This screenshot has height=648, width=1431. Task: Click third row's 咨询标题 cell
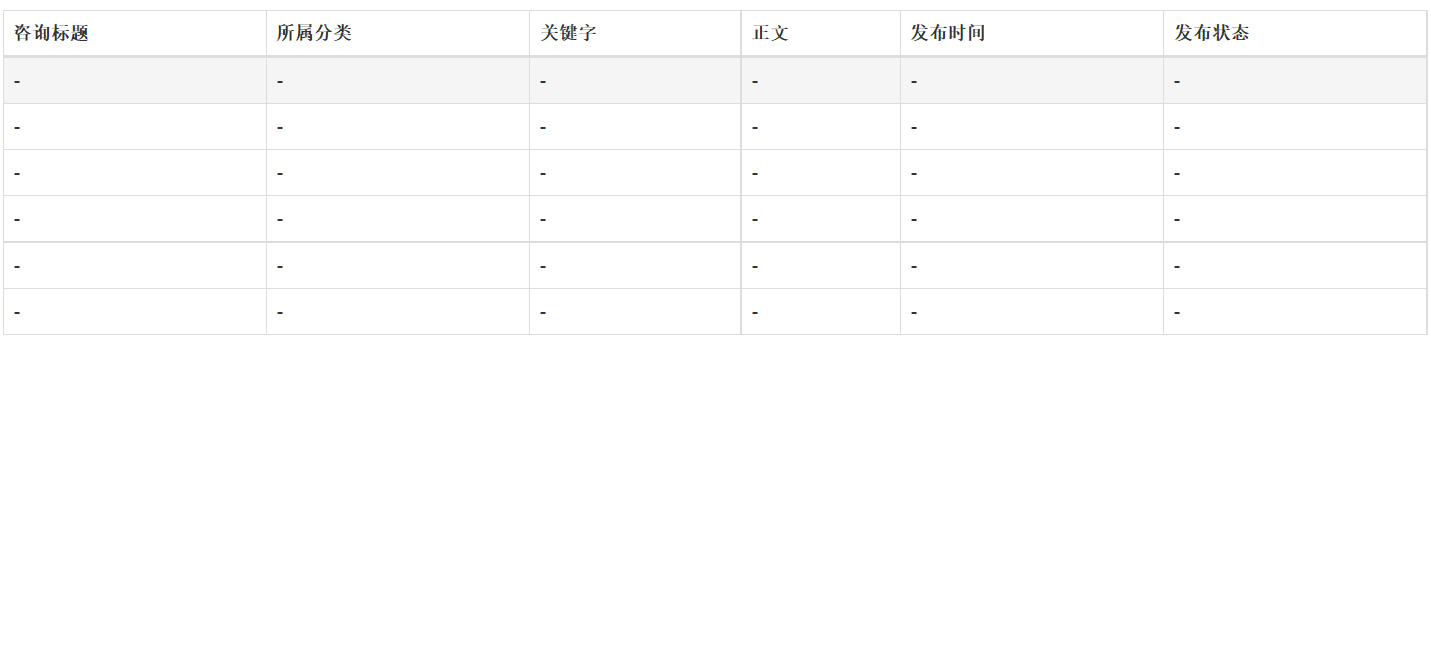point(135,173)
